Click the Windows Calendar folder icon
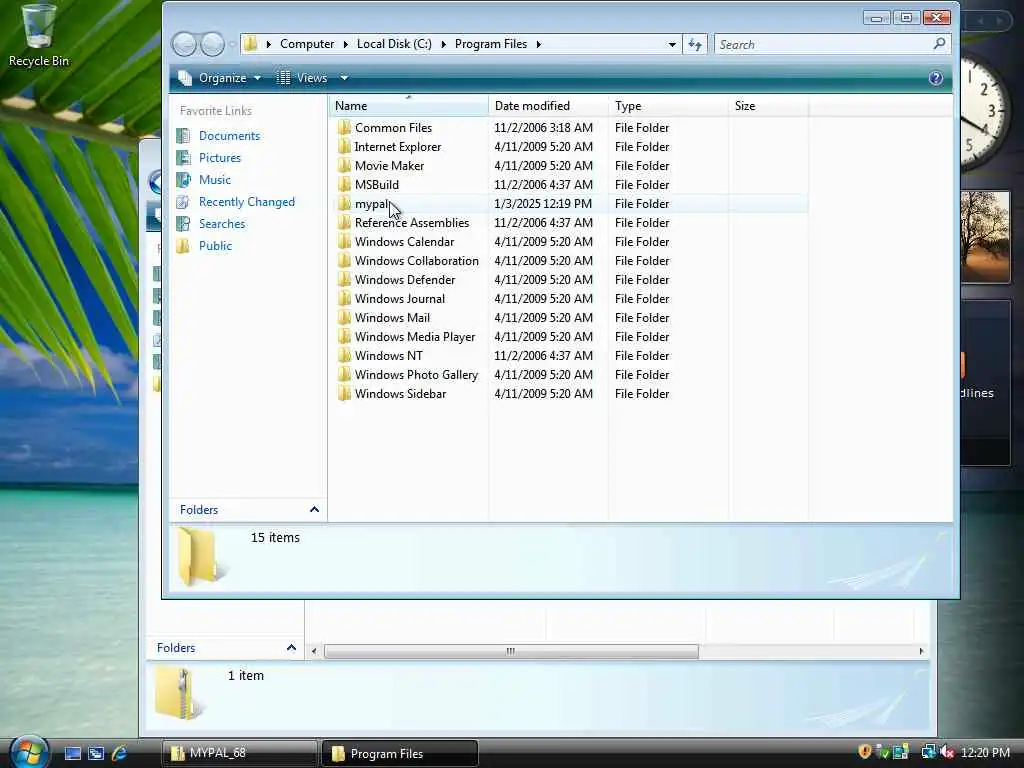 (344, 242)
